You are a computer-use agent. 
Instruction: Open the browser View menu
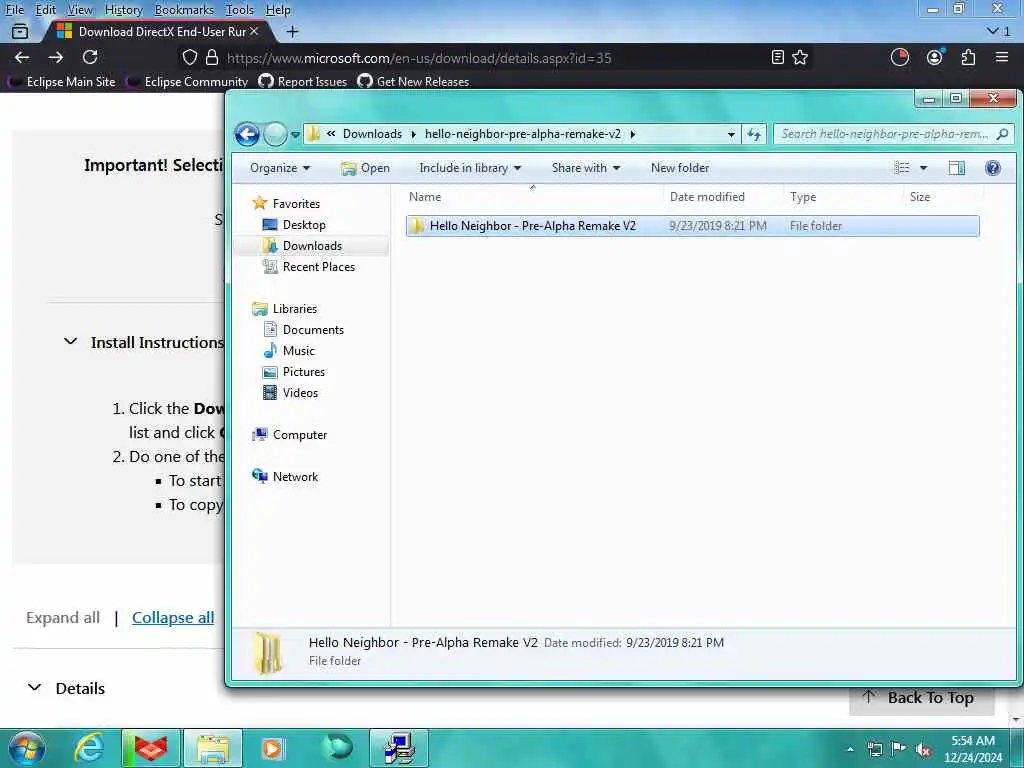(80, 10)
